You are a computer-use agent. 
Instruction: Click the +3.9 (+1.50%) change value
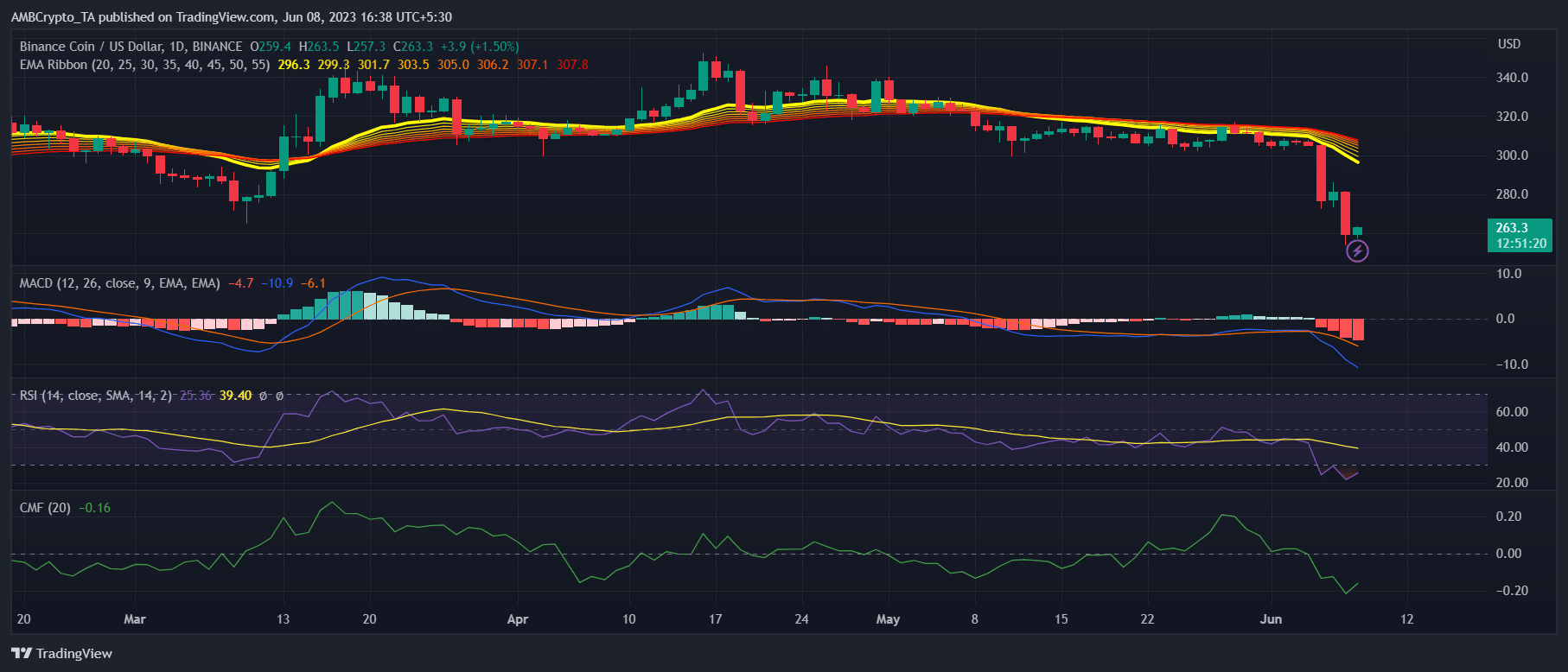(x=480, y=47)
